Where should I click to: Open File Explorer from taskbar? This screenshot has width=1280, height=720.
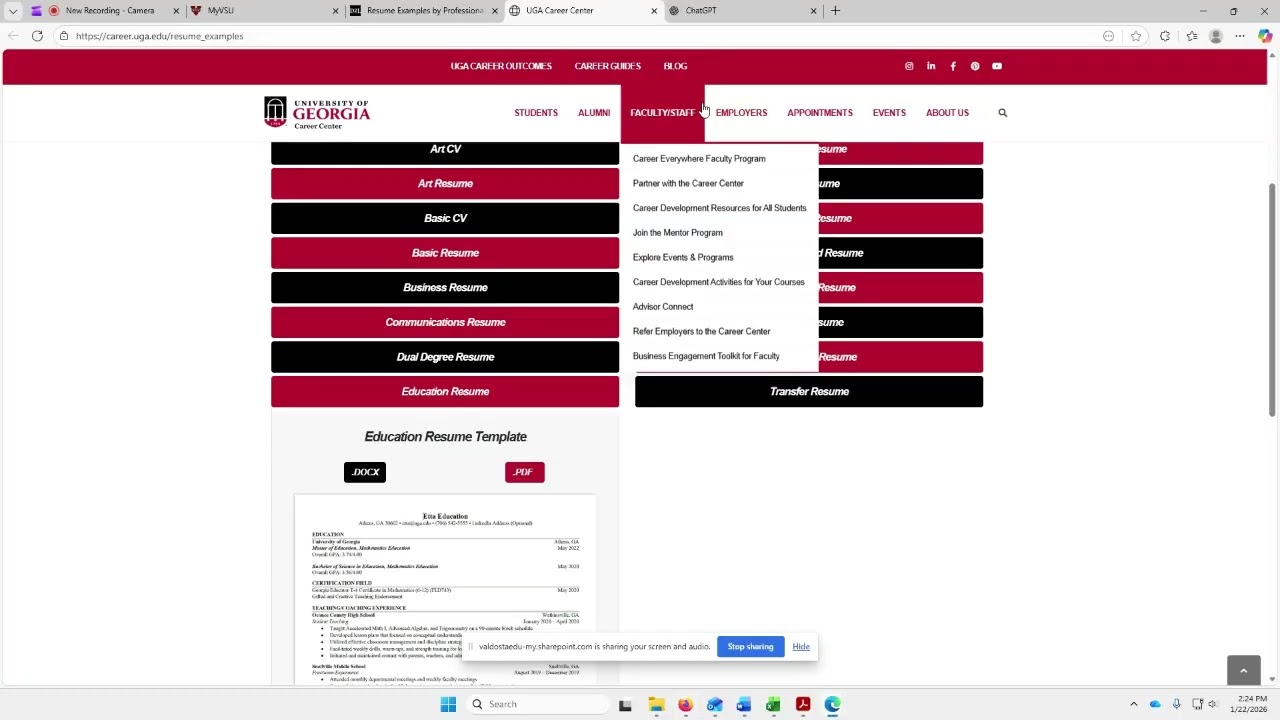[x=656, y=704]
